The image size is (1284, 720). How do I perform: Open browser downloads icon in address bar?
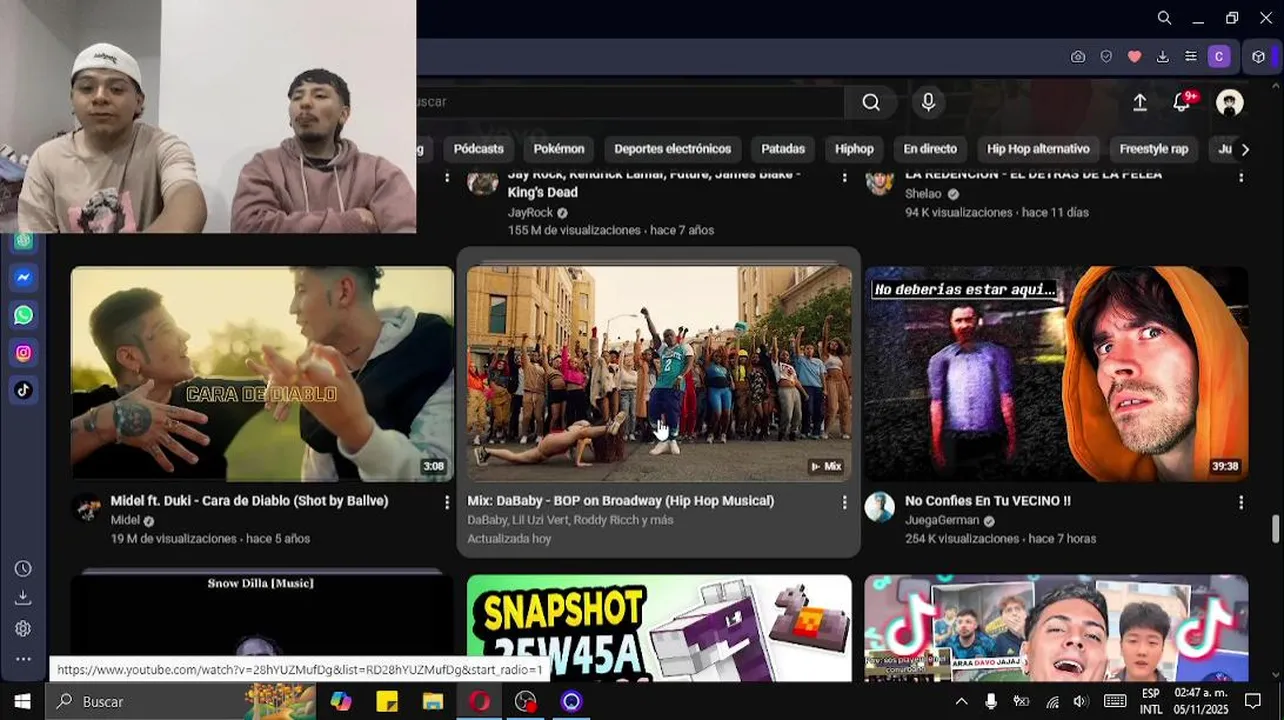[x=1162, y=57]
